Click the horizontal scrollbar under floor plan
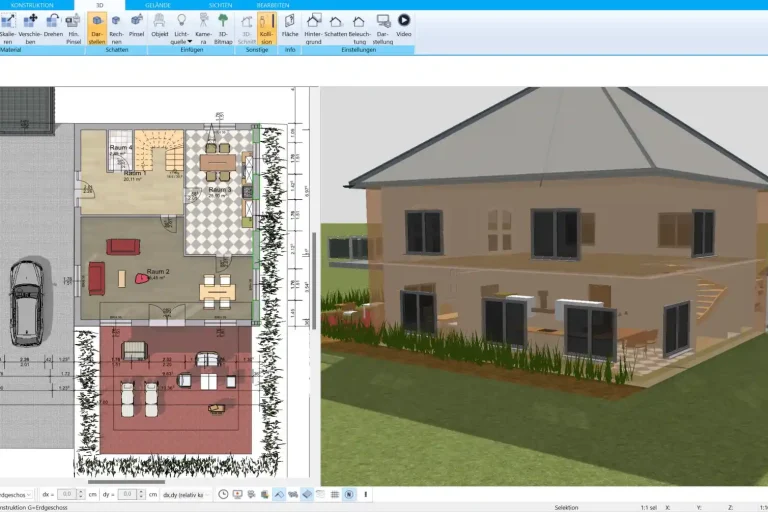 (126, 482)
